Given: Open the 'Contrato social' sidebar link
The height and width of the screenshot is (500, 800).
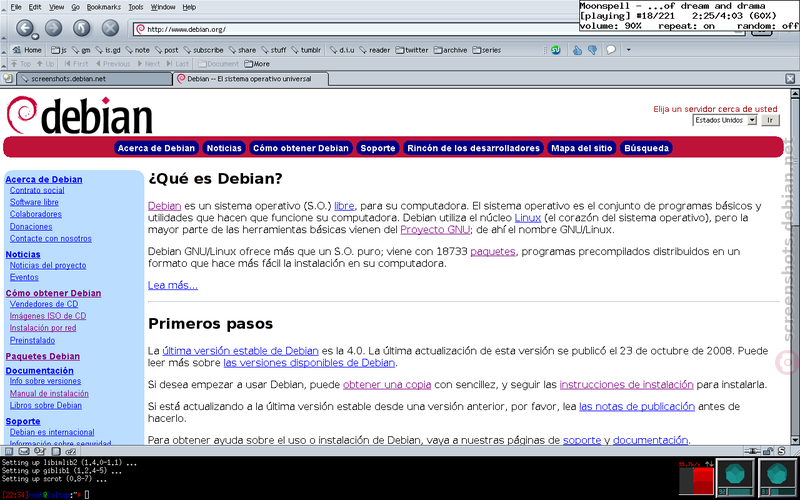Looking at the screenshot, I should point(37,190).
